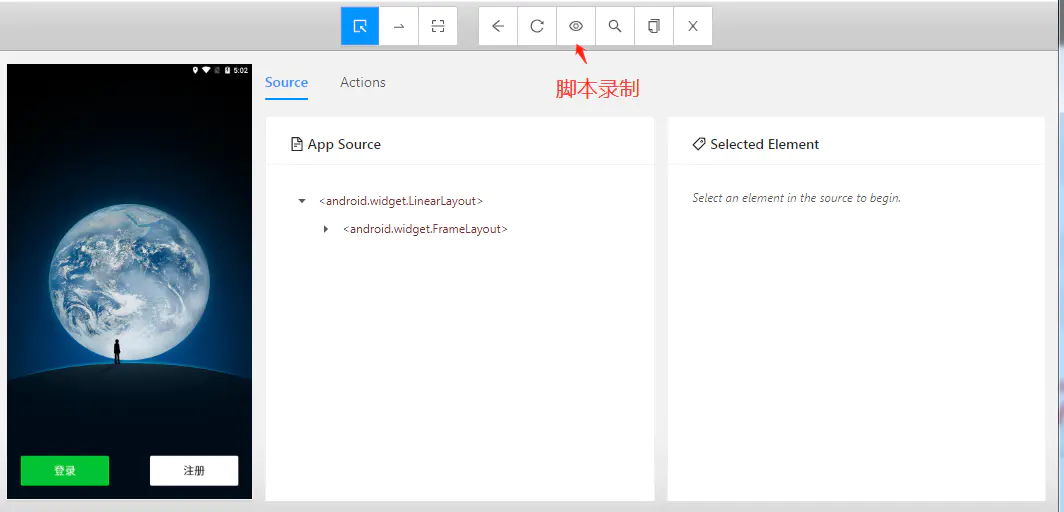Click the Wi-Fi icon in phone status bar
1064x512 pixels.
click(x=206, y=70)
